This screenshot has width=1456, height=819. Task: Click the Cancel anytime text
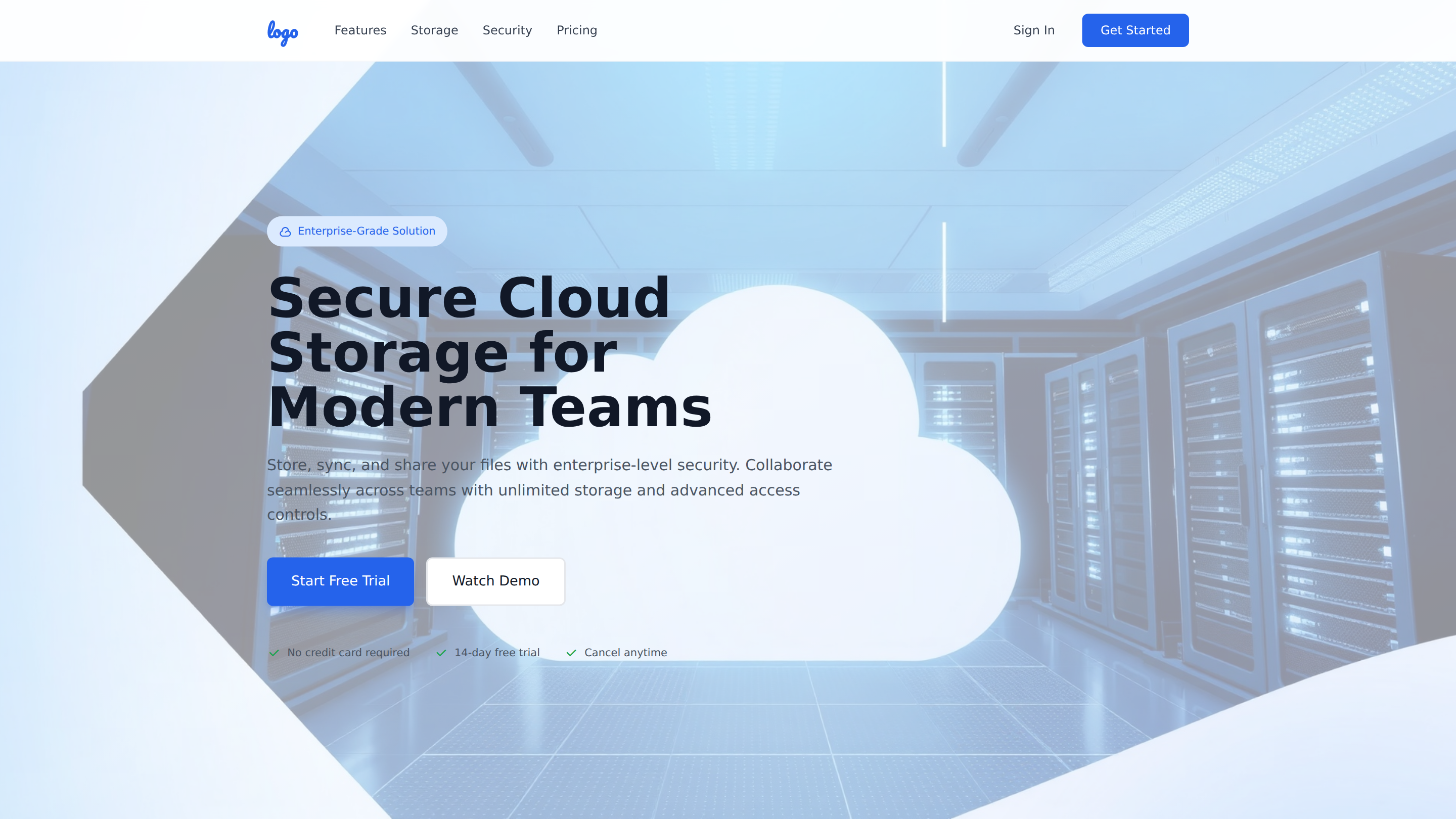pos(625,652)
